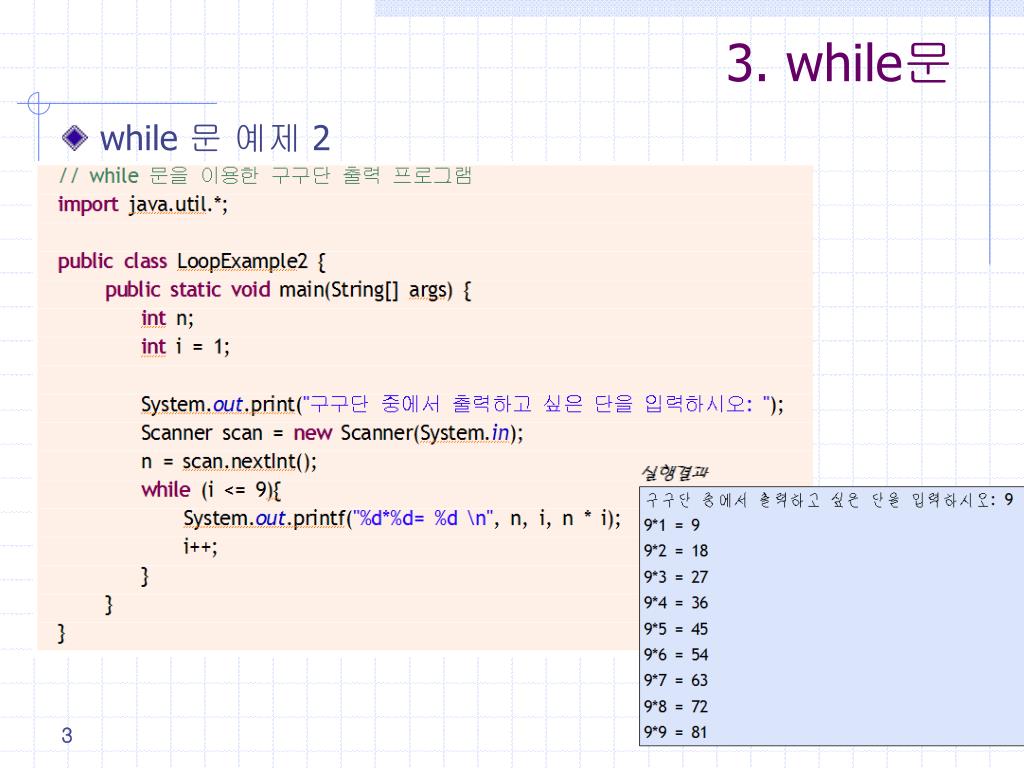Click output row '9*8 = 72'
The height and width of the screenshot is (768, 1024).
(x=675, y=706)
